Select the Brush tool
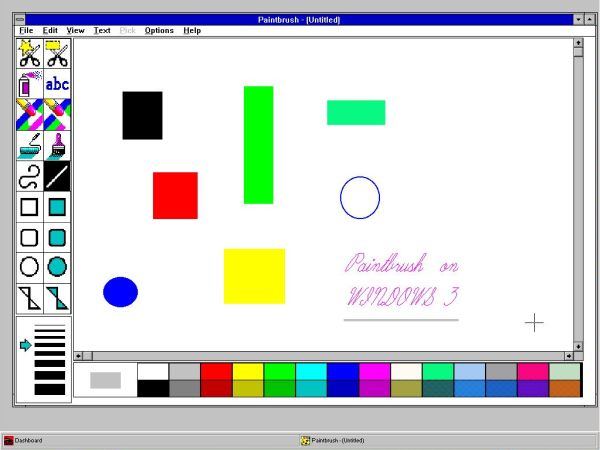Image resolution: width=600 pixels, height=450 pixels. click(57, 145)
